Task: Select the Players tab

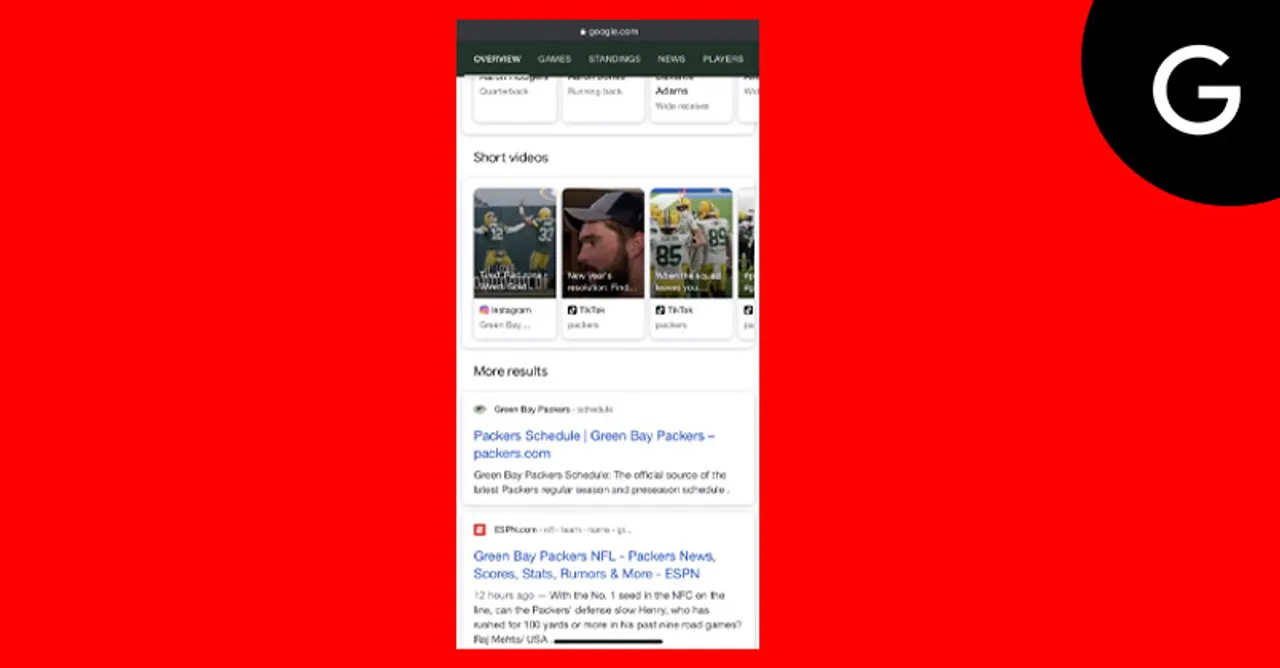Action: click(x=723, y=59)
